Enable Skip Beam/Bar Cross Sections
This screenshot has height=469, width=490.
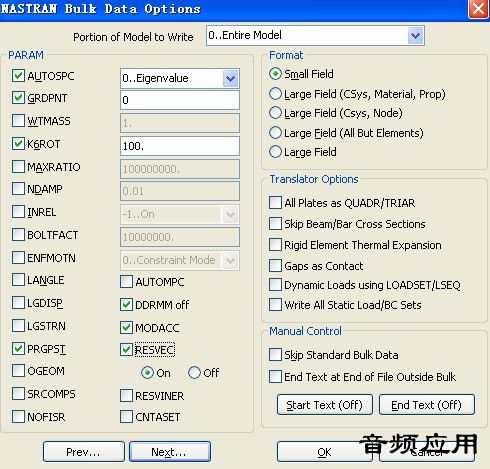coord(275,224)
